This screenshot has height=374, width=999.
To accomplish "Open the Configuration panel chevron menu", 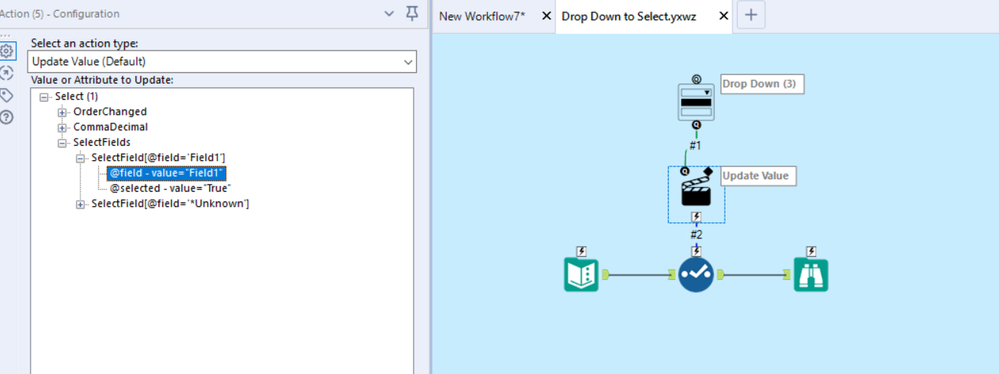I will click(x=389, y=13).
